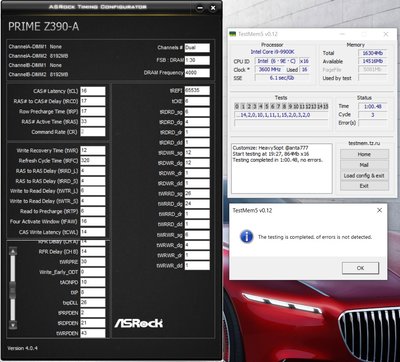Click the TestMem5 title bar icon

point(233,34)
